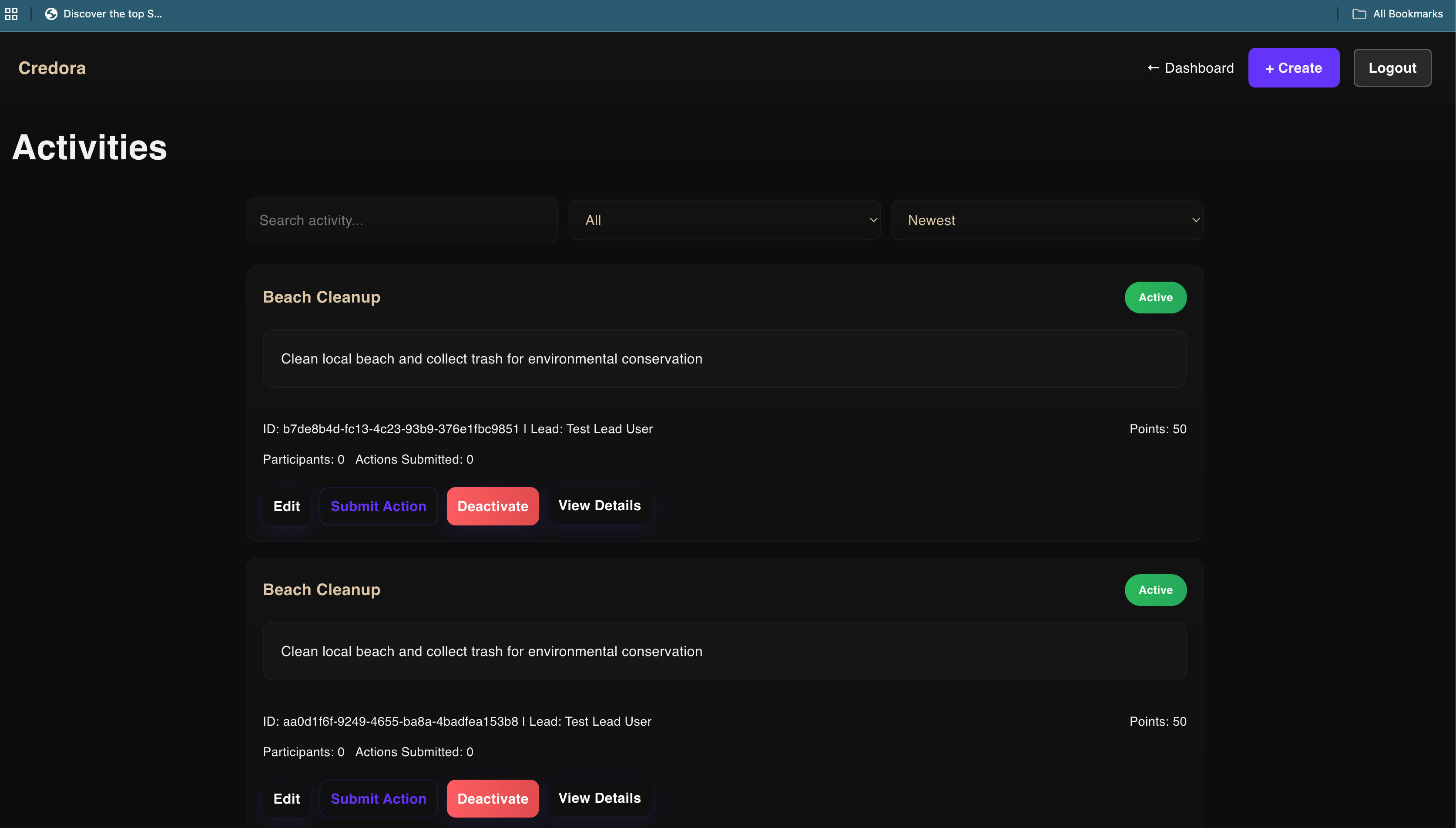The height and width of the screenshot is (828, 1456).
Task: View Details of second Beach Cleanup
Action: (x=599, y=798)
